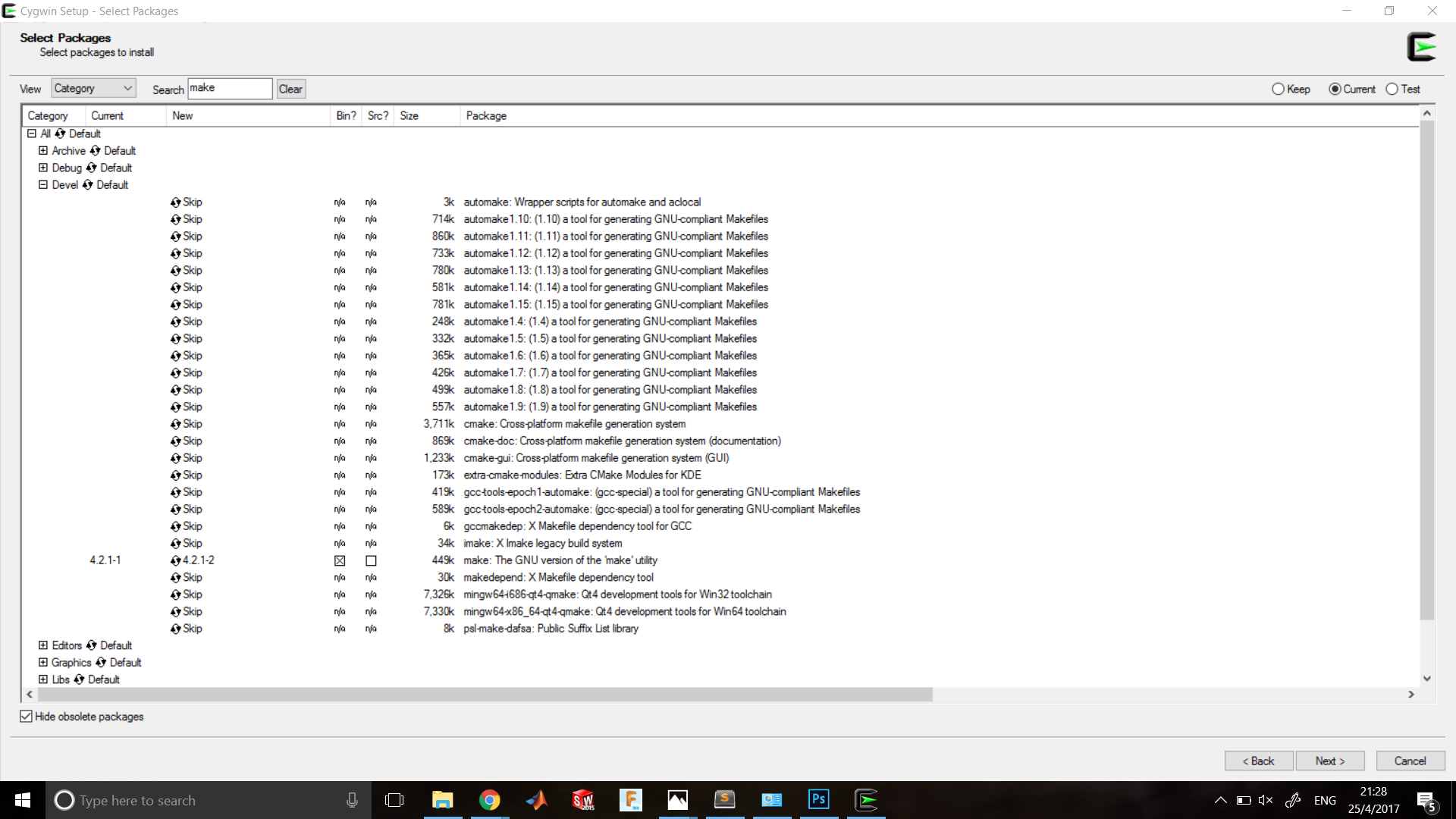Click the Package column header
Screen dimensions: 1456x819
[x=939, y=115]
